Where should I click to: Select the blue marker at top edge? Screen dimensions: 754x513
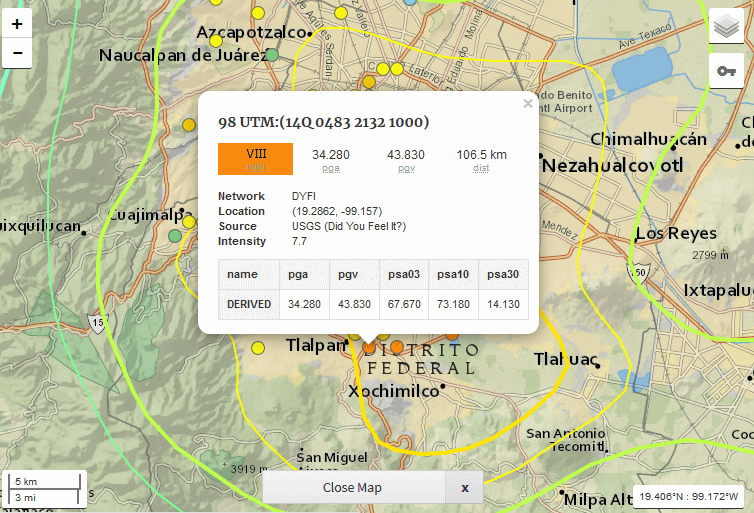pos(407,2)
